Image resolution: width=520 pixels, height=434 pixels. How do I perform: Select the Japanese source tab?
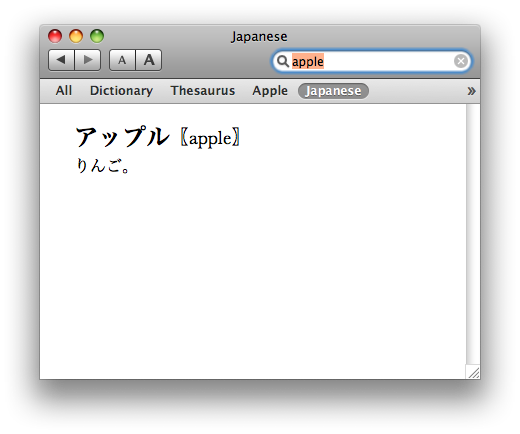point(333,91)
